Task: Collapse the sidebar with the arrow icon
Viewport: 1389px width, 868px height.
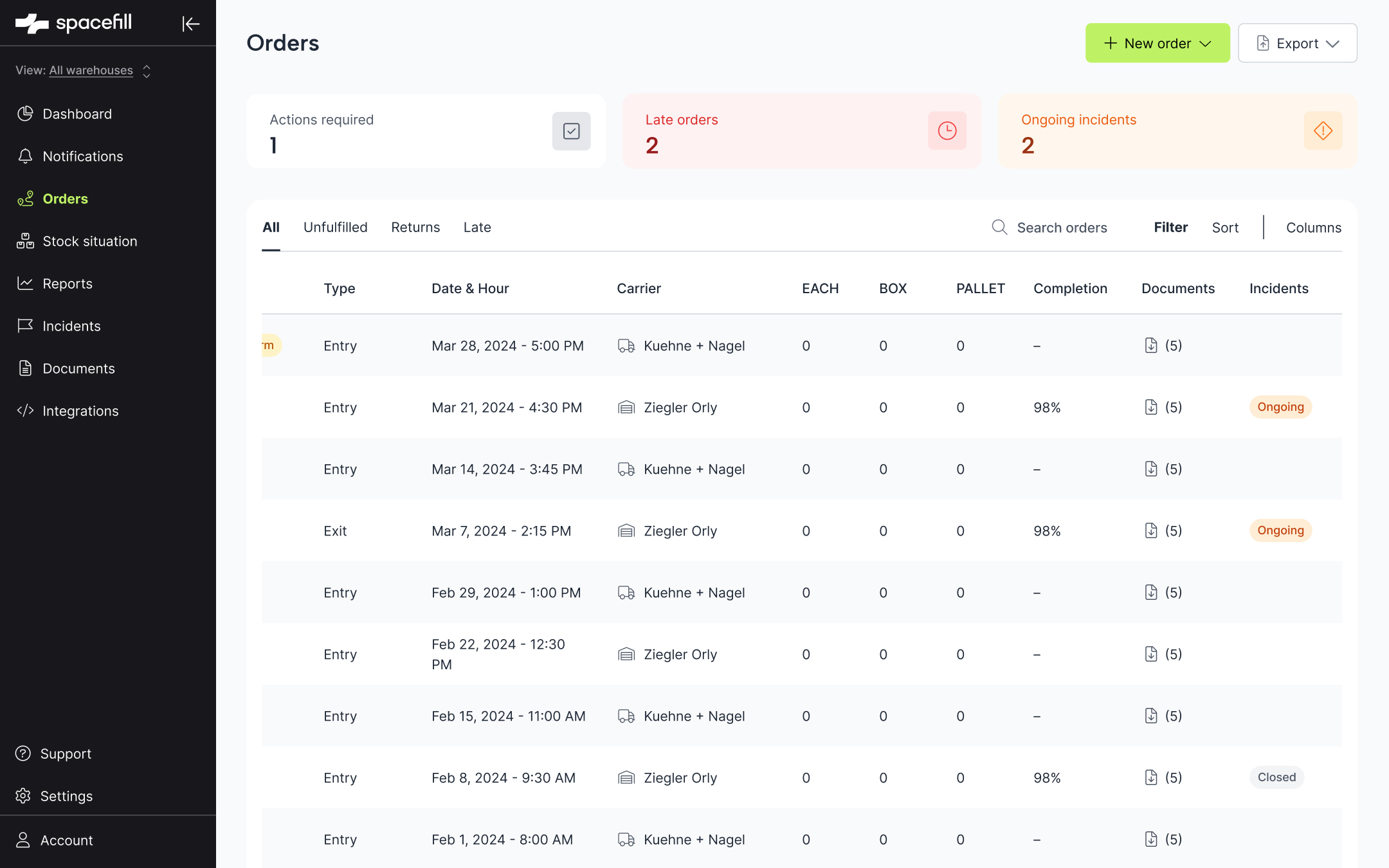Action: tap(191, 24)
